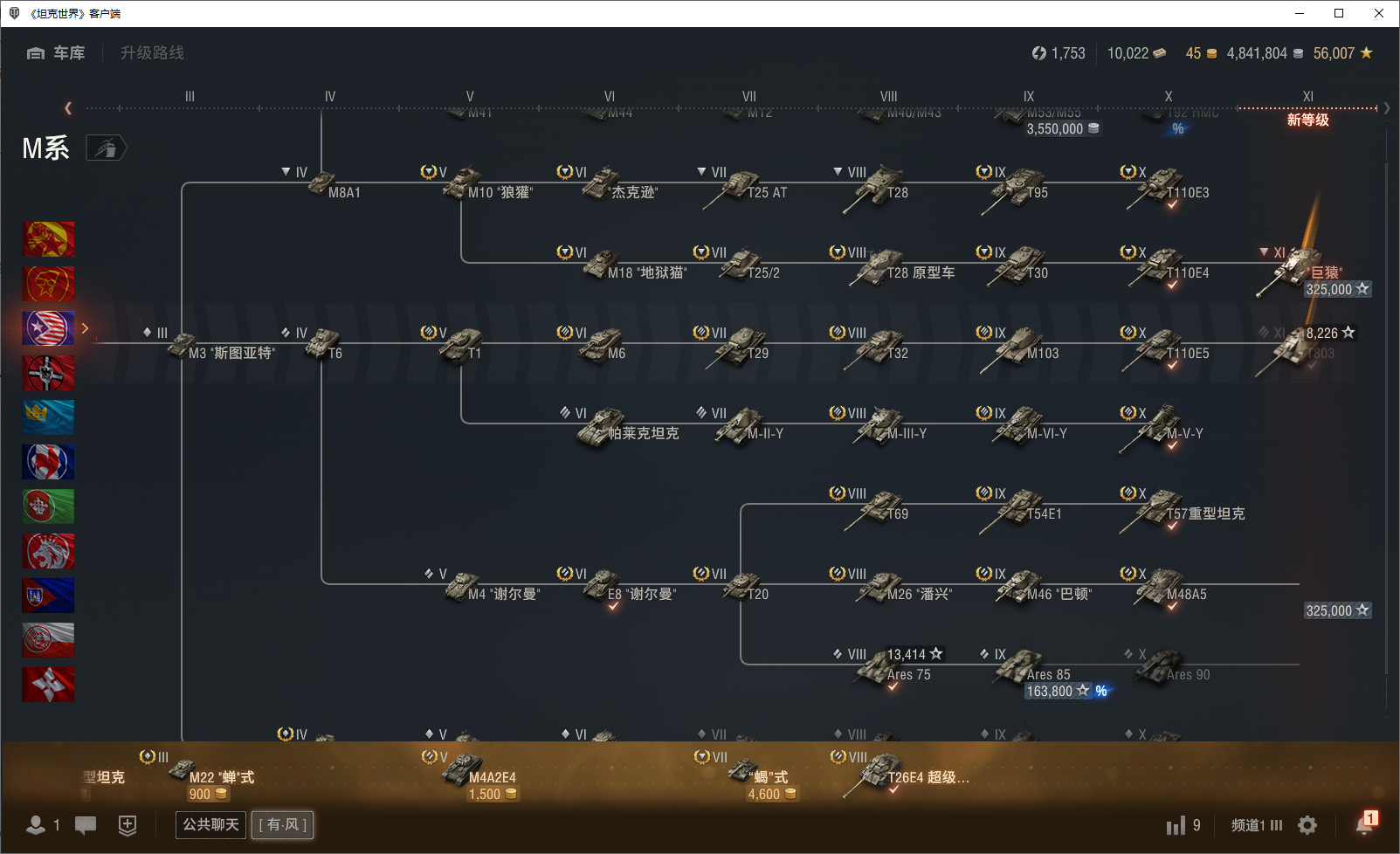Select the 巨猿 tier XI tank
The height and width of the screenshot is (854, 1400).
tap(1301, 271)
